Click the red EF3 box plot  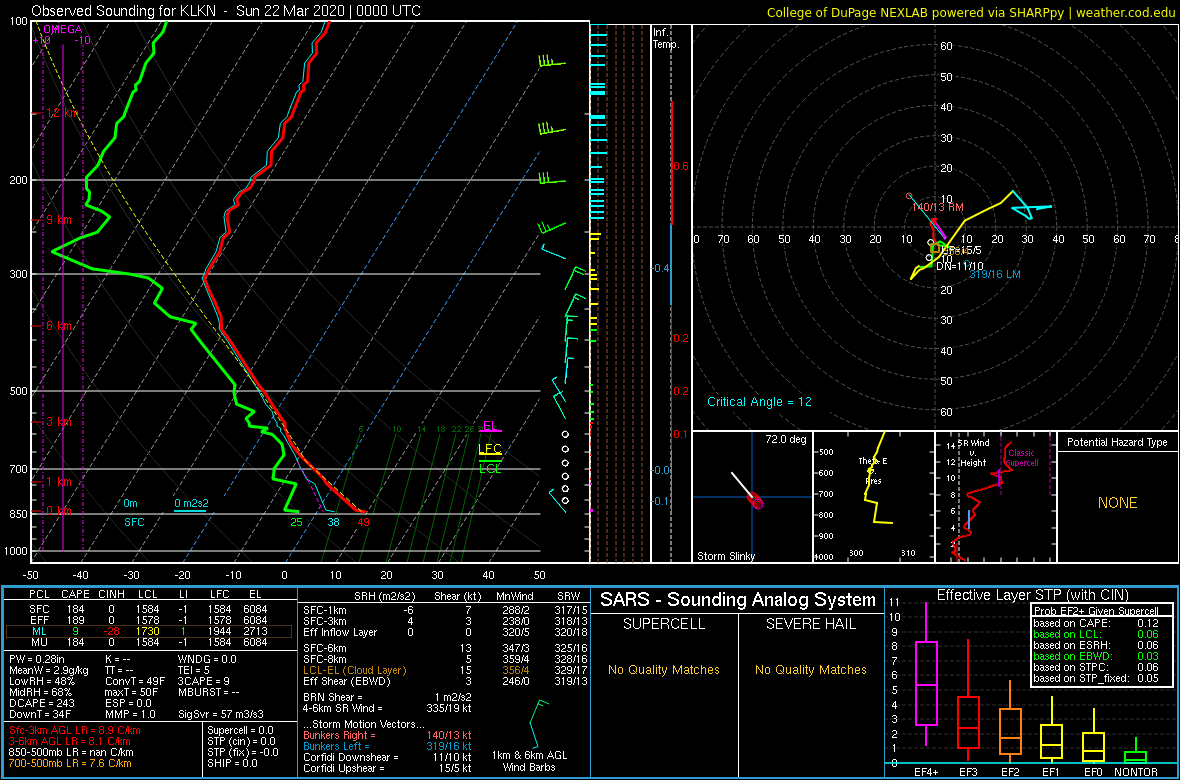[x=969, y=723]
